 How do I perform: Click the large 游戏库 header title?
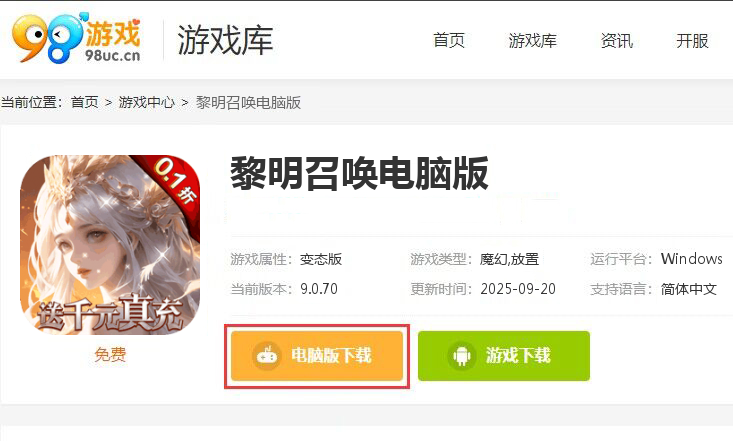[225, 40]
